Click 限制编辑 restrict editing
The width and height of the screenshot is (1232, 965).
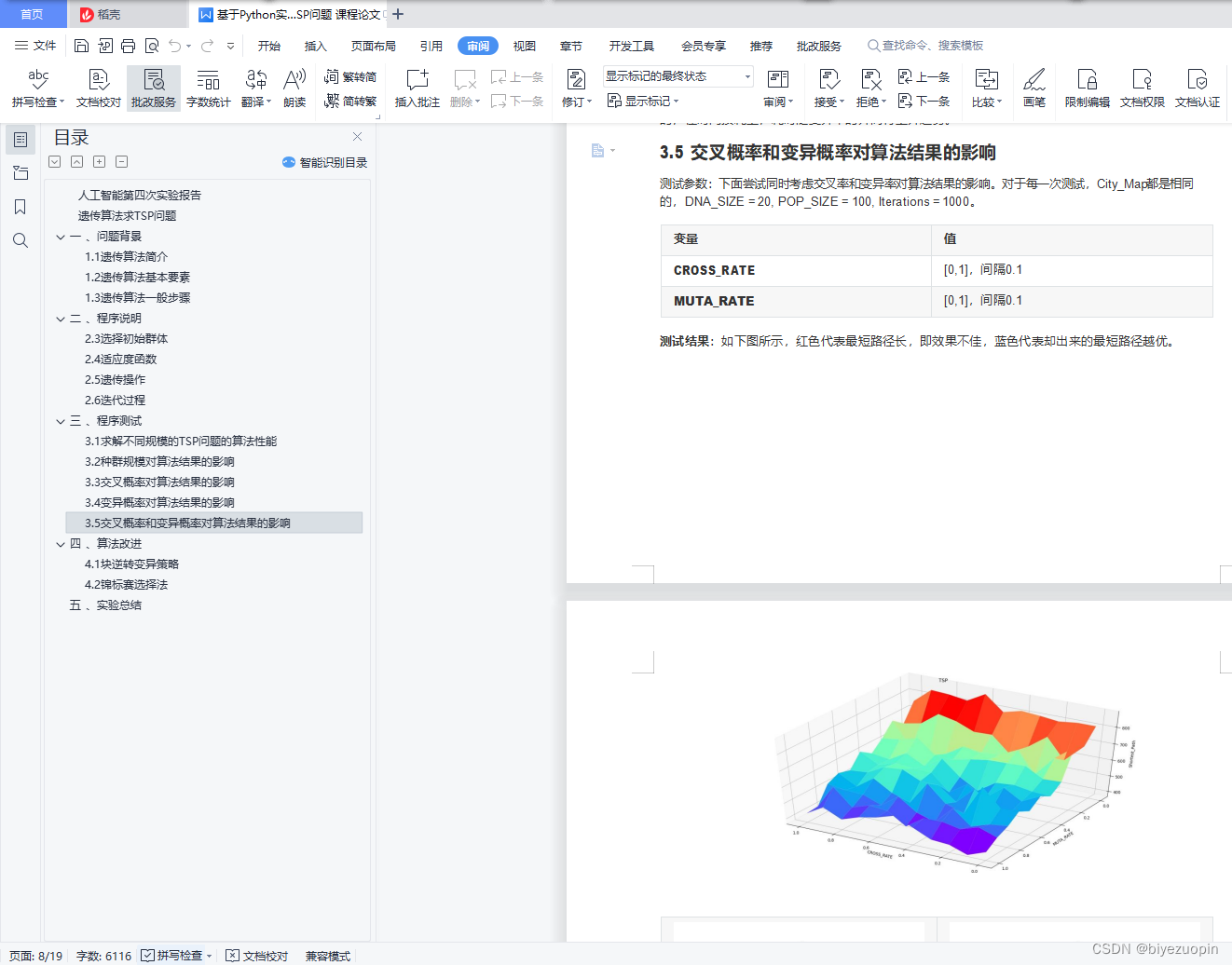point(1088,88)
